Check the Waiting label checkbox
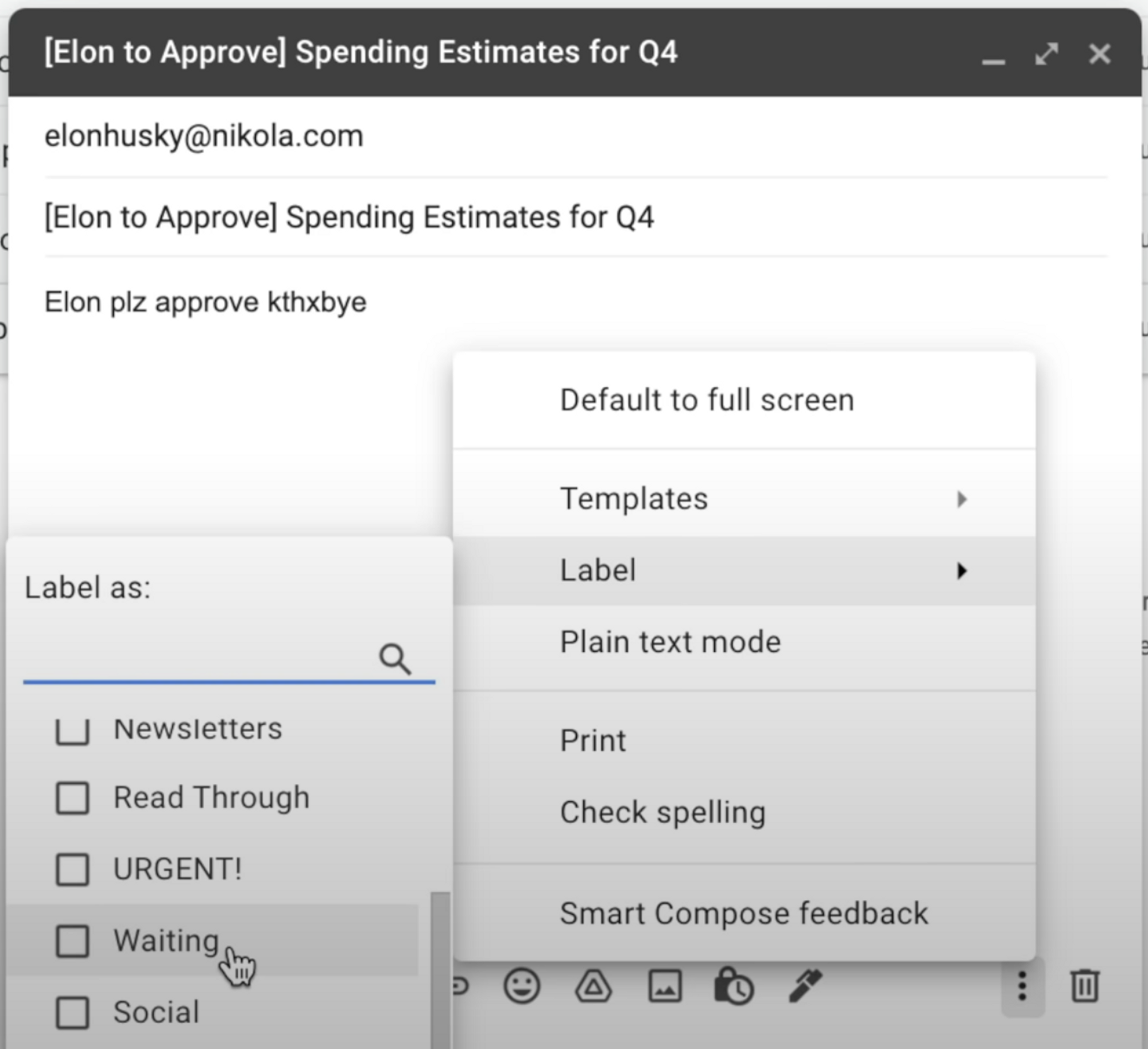 [72, 941]
